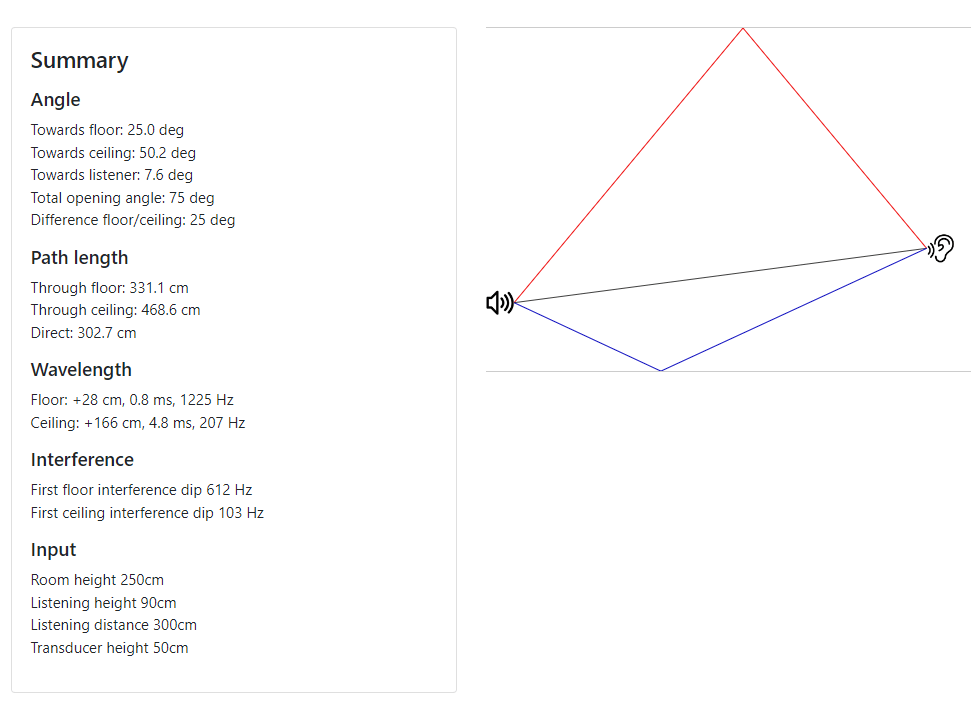Image resolution: width=971 pixels, height=712 pixels.
Task: Click the listener ear icon
Action: point(941,248)
